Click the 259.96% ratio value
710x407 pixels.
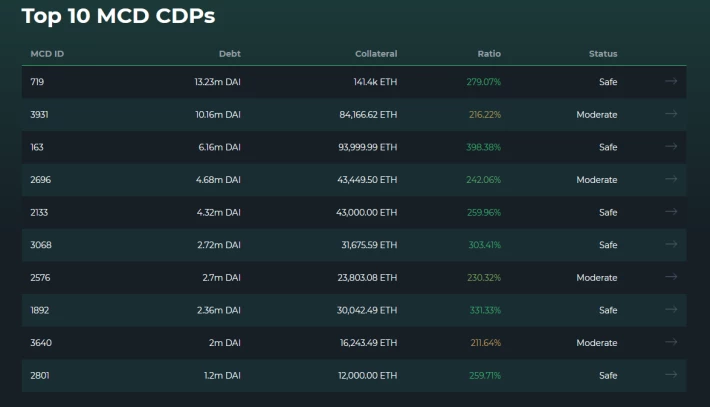[484, 212]
